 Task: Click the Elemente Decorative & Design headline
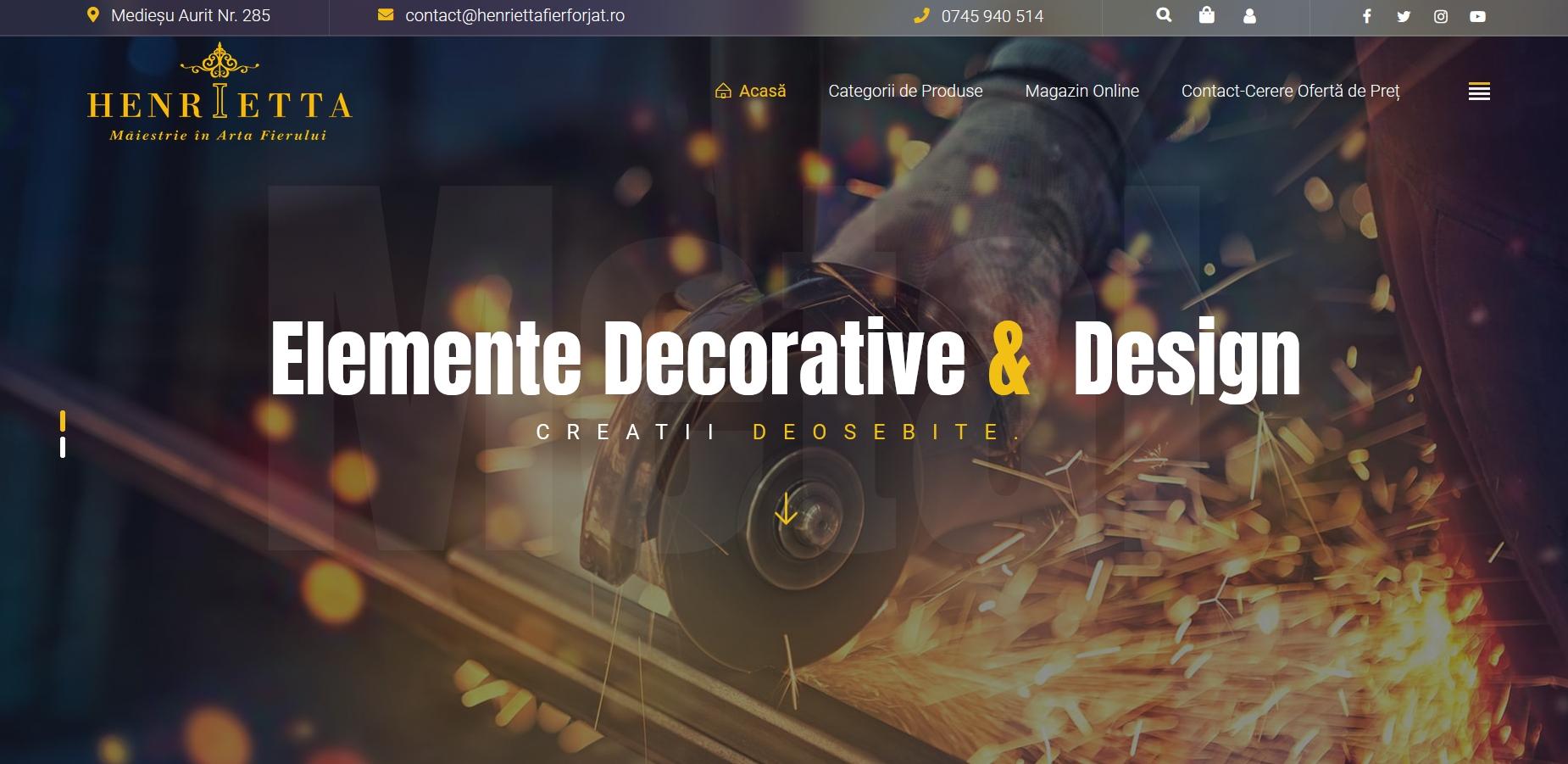(785, 358)
